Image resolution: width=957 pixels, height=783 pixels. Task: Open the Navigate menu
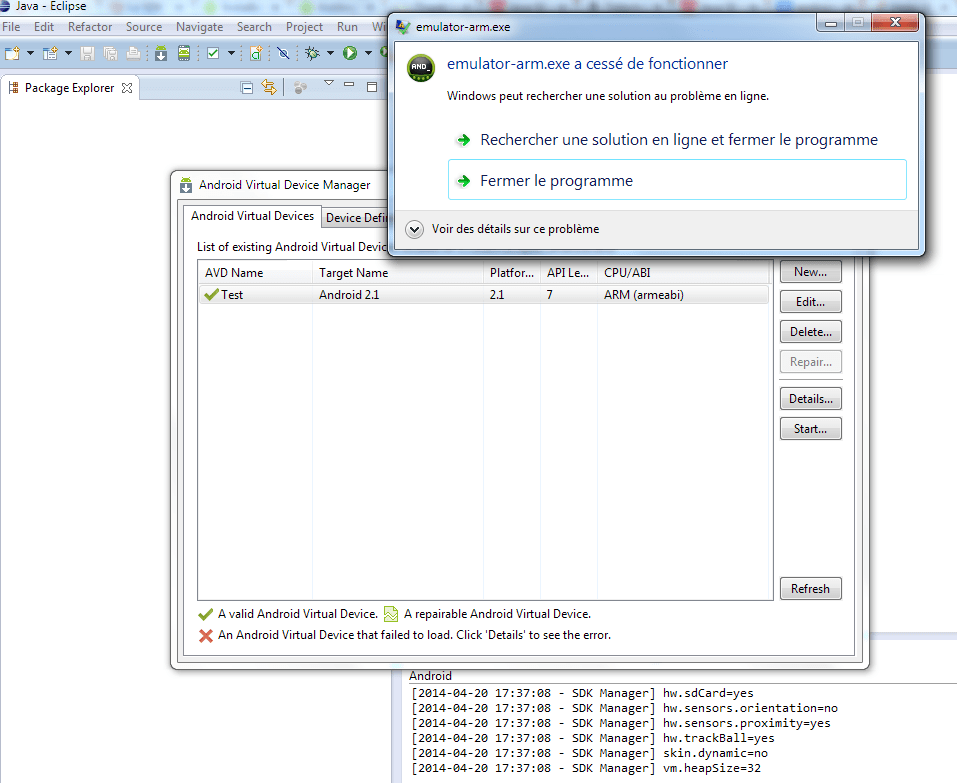tap(199, 27)
